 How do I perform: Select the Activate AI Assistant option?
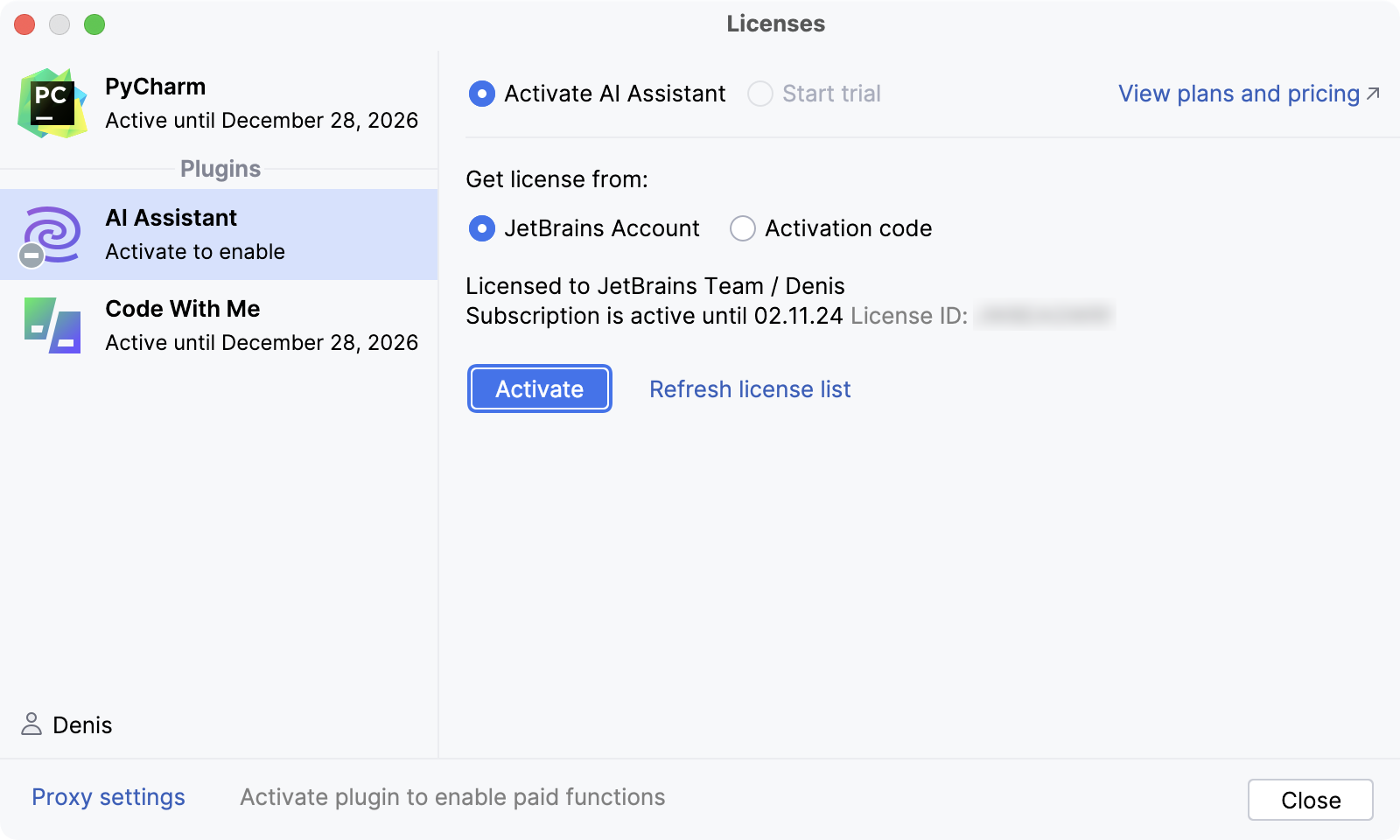tap(482, 94)
